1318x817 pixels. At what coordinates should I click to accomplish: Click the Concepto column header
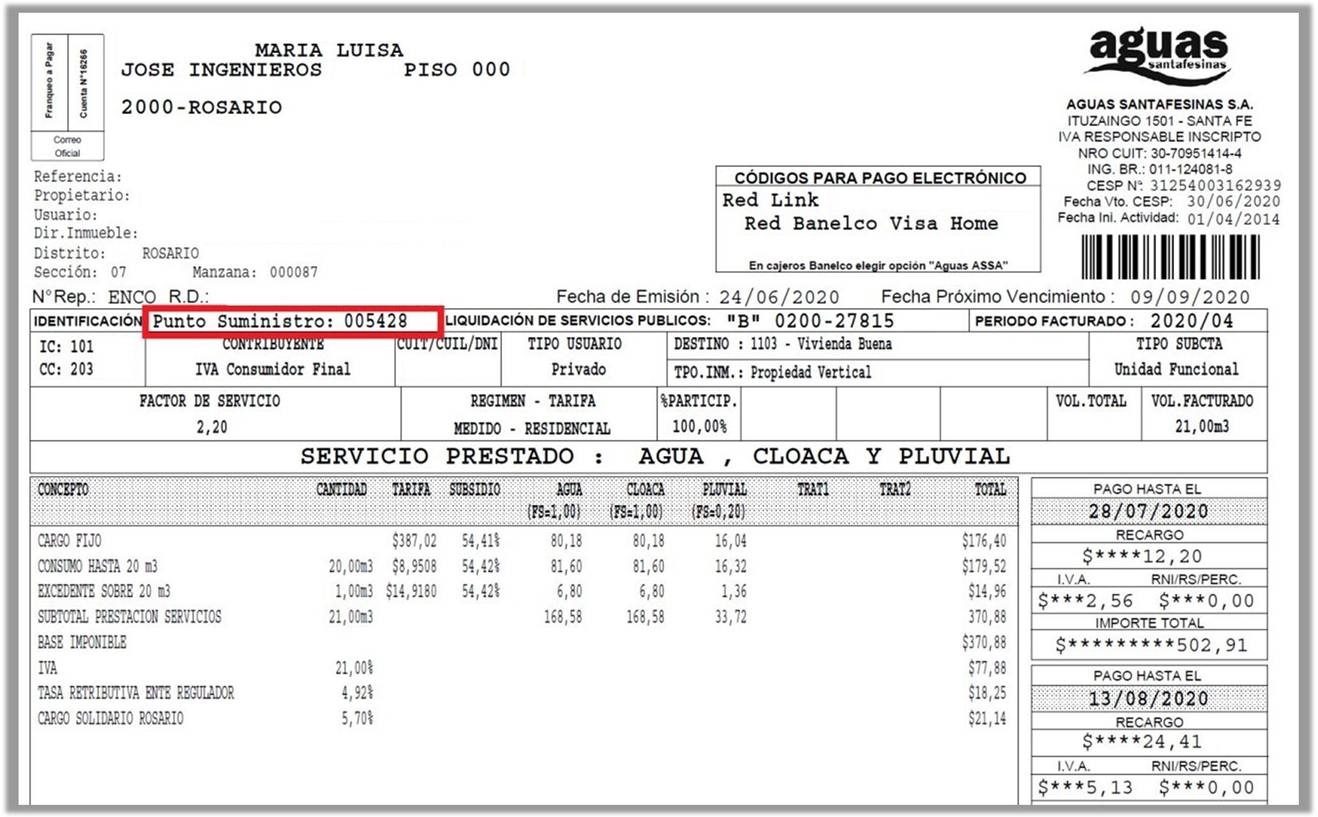(x=63, y=490)
